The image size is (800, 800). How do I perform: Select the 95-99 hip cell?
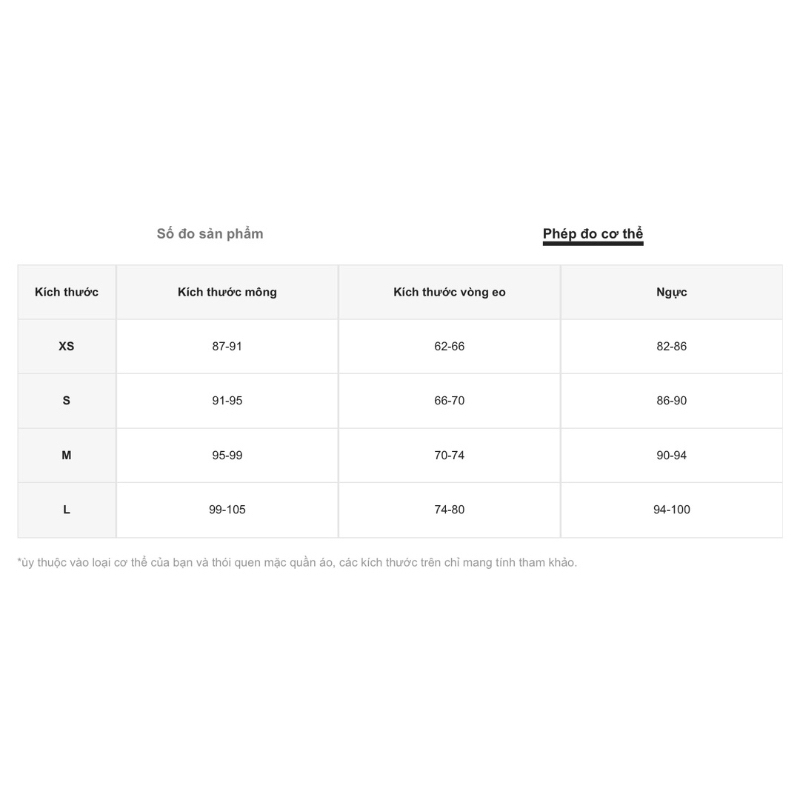pyautogui.click(x=227, y=455)
